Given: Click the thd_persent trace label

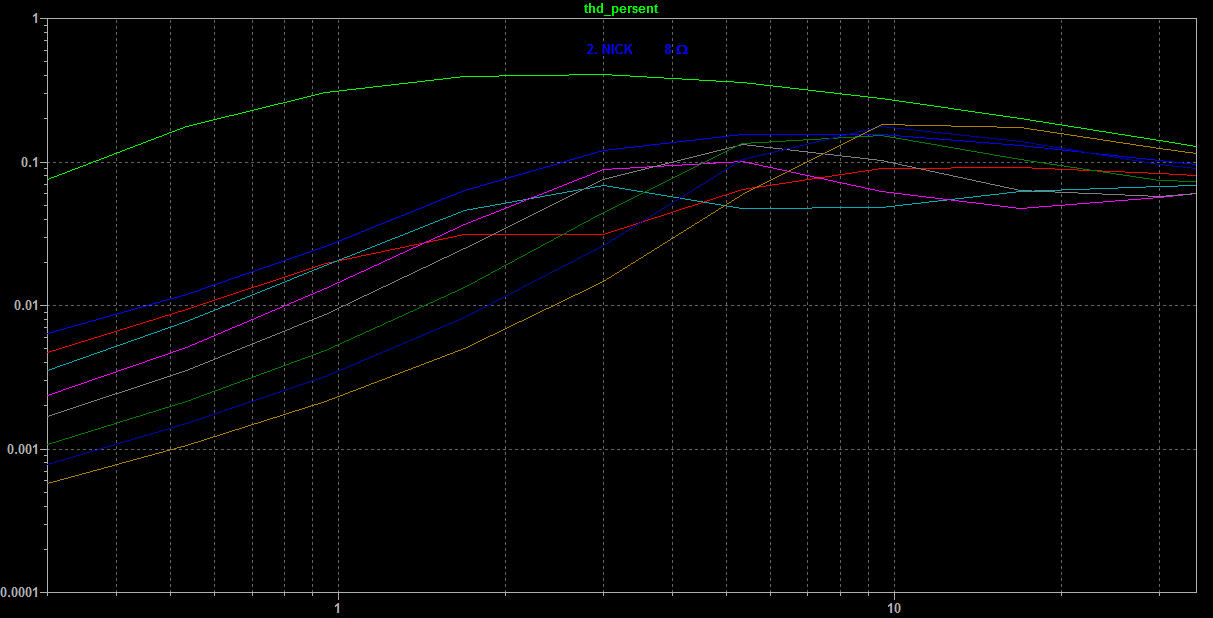Looking at the screenshot, I should click(620, 8).
